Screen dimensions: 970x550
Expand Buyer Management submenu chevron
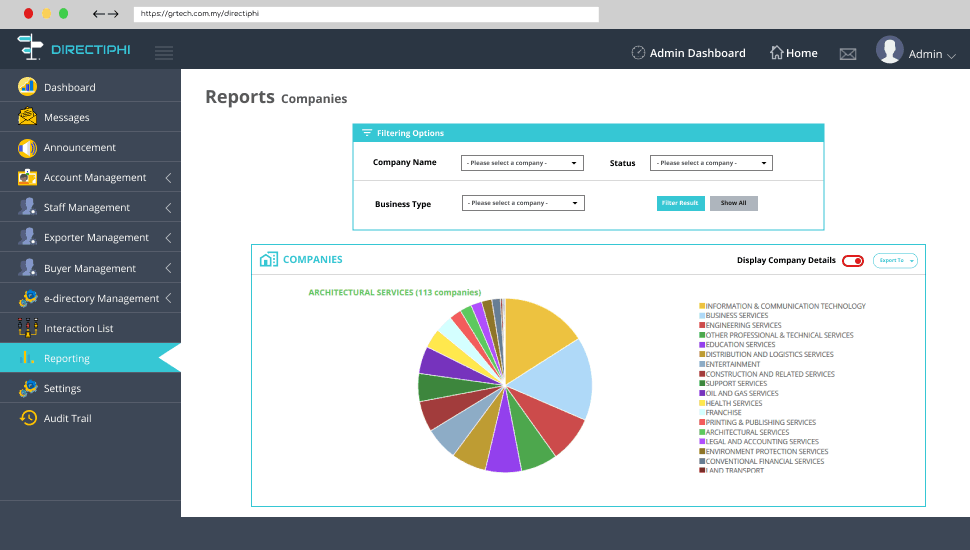point(168,268)
